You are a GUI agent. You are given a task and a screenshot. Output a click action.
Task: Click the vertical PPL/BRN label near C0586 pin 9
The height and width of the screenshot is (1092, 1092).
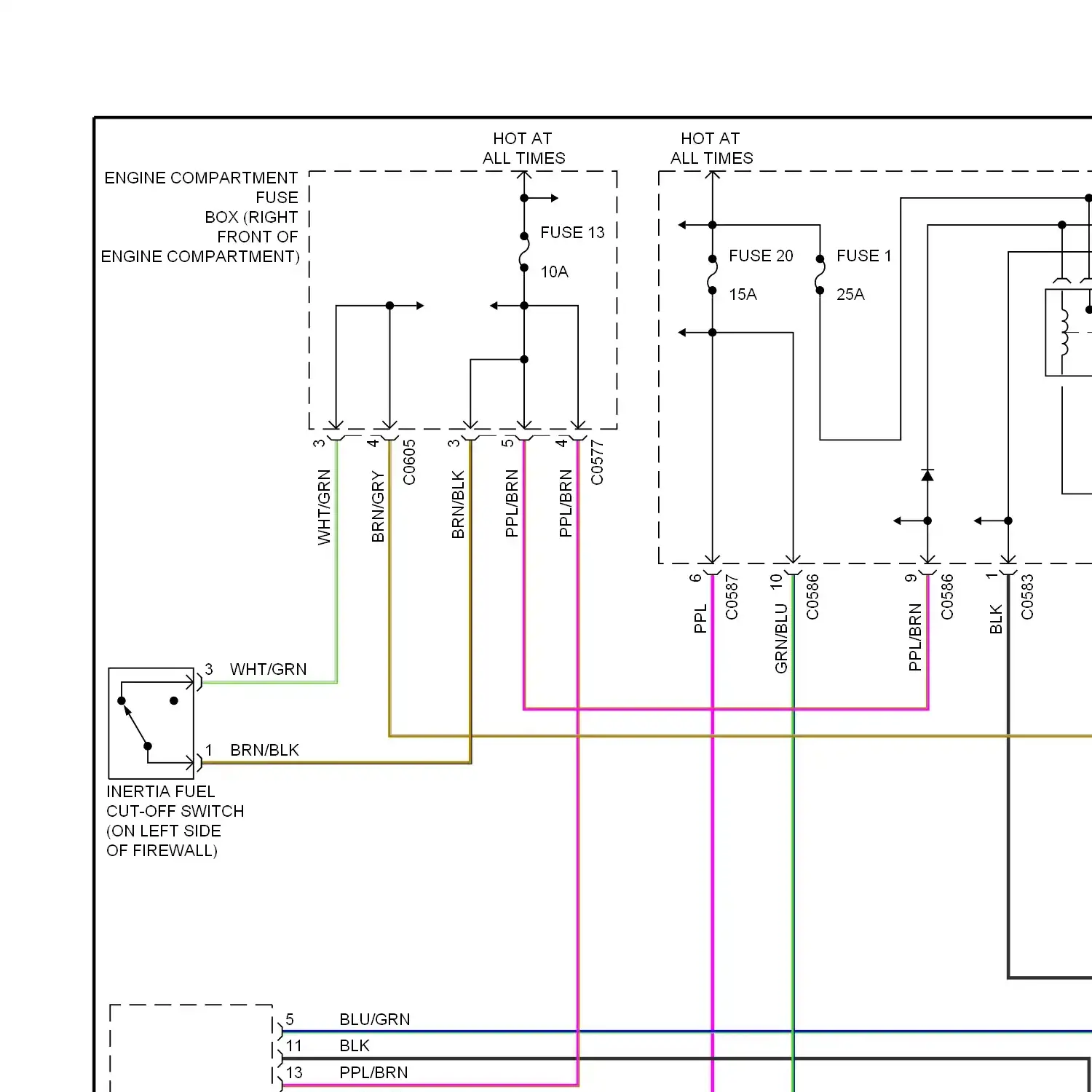(x=915, y=637)
